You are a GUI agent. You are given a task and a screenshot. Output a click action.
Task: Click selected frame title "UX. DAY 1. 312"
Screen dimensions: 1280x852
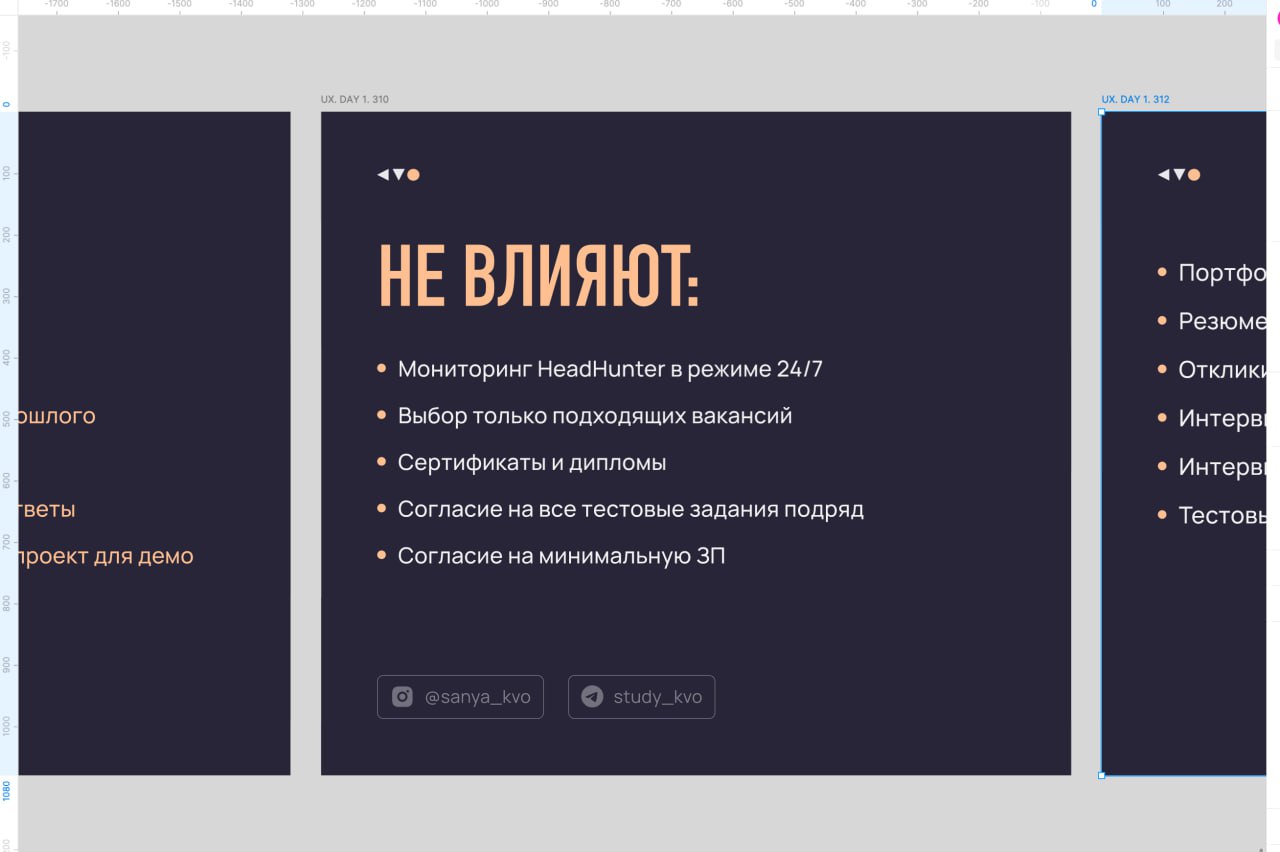pos(1135,100)
